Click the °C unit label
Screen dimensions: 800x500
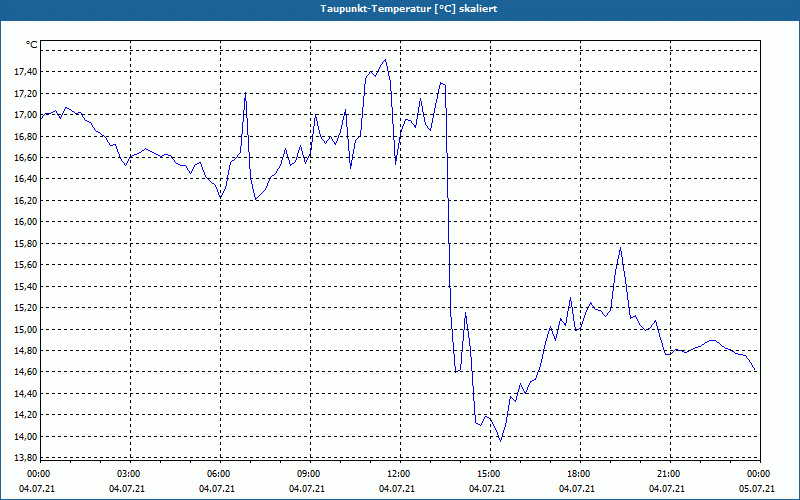tap(32, 45)
